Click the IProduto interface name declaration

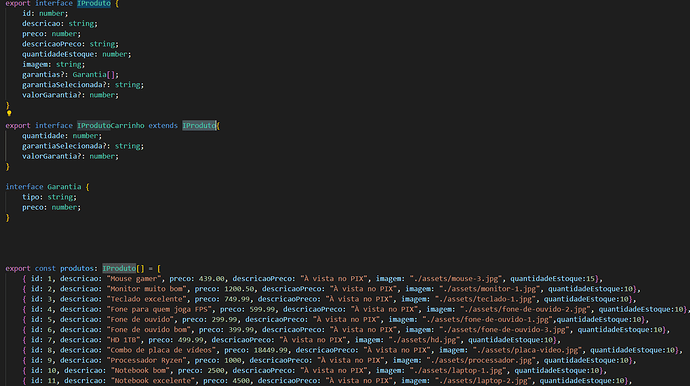tap(94, 4)
